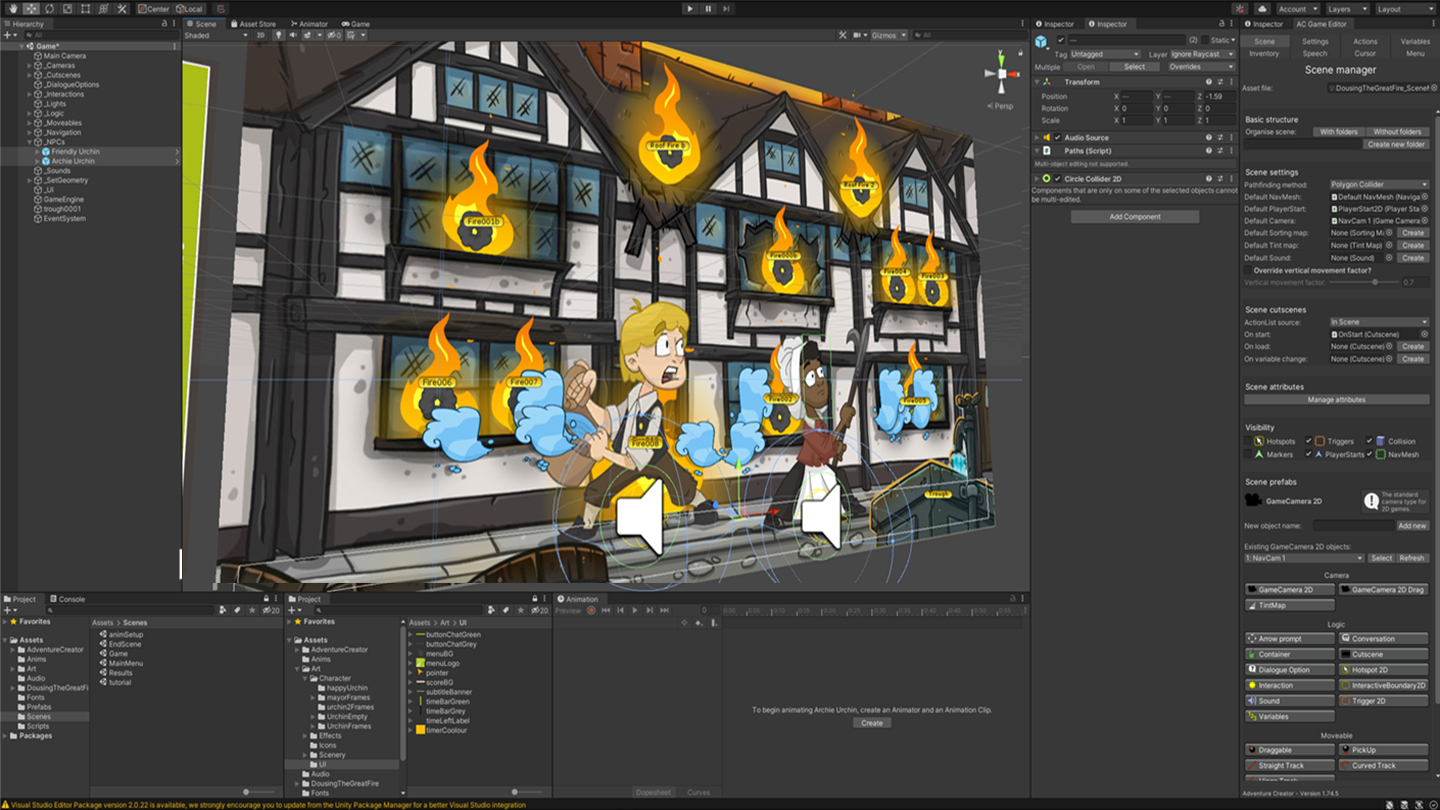Add a Cutscene prefab
The image size is (1440, 810).
point(1383,654)
